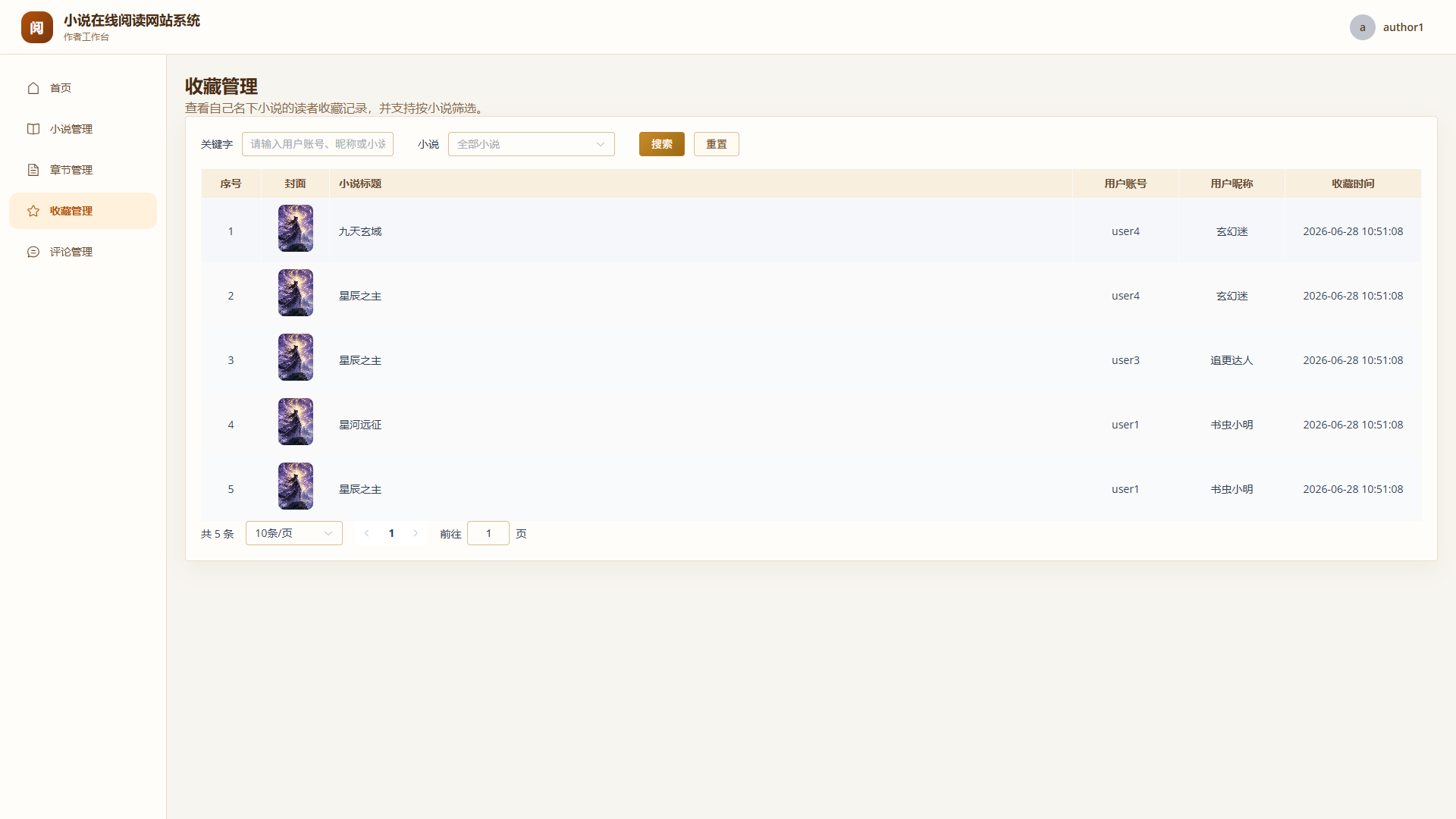The width and height of the screenshot is (1456, 819).
Task: Open the 全部小说 novel filter dropdown
Action: click(532, 144)
